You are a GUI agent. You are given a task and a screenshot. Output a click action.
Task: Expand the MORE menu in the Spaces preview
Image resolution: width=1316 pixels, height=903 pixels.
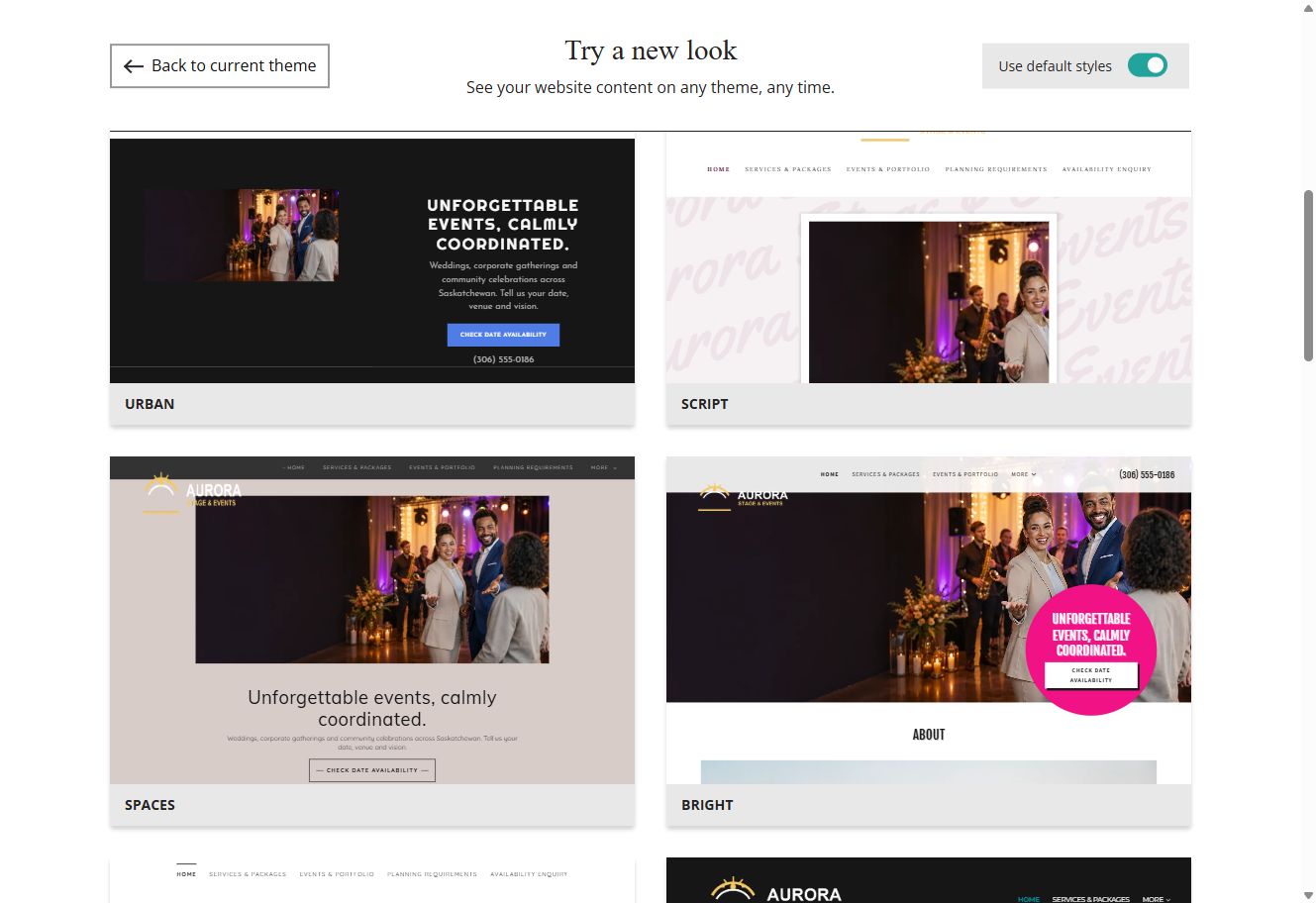click(603, 467)
